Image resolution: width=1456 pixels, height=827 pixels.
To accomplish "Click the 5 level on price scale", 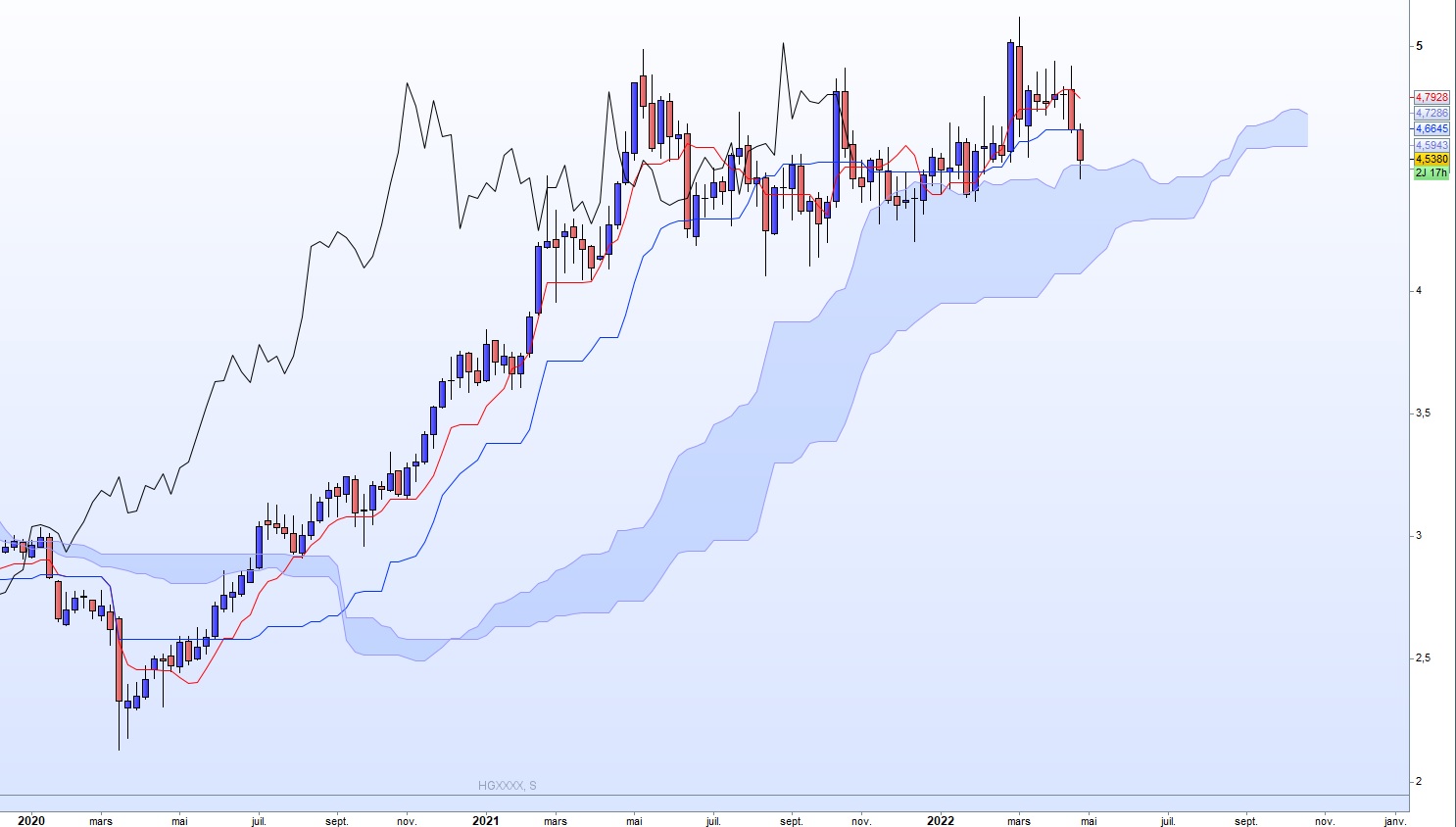I will pos(1419,46).
